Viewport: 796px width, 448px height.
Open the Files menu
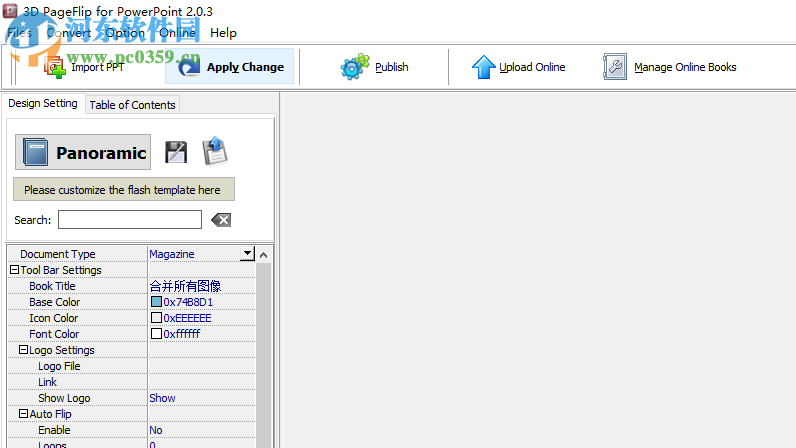pos(19,33)
